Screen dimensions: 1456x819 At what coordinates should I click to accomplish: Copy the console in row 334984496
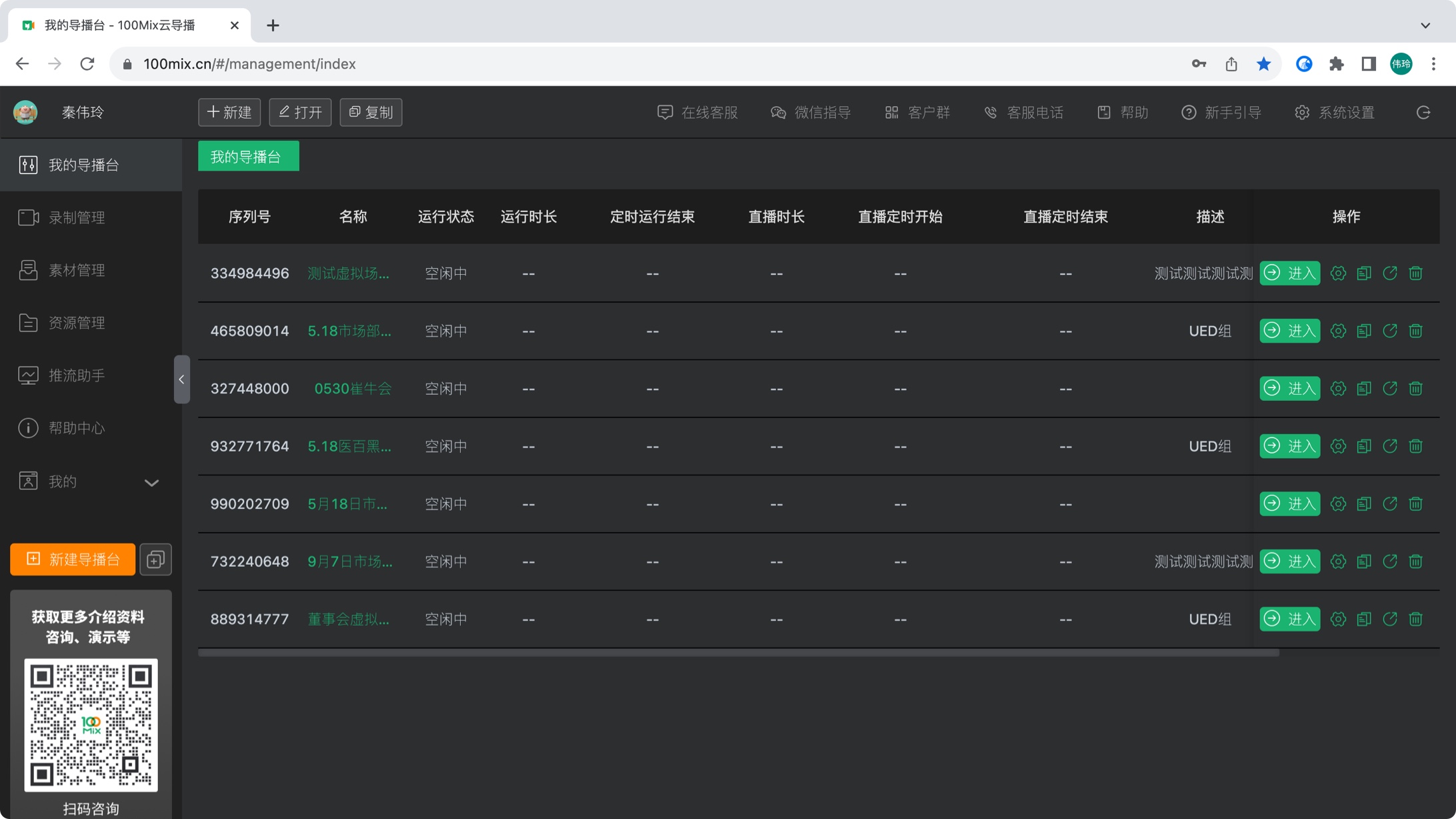coord(1364,273)
